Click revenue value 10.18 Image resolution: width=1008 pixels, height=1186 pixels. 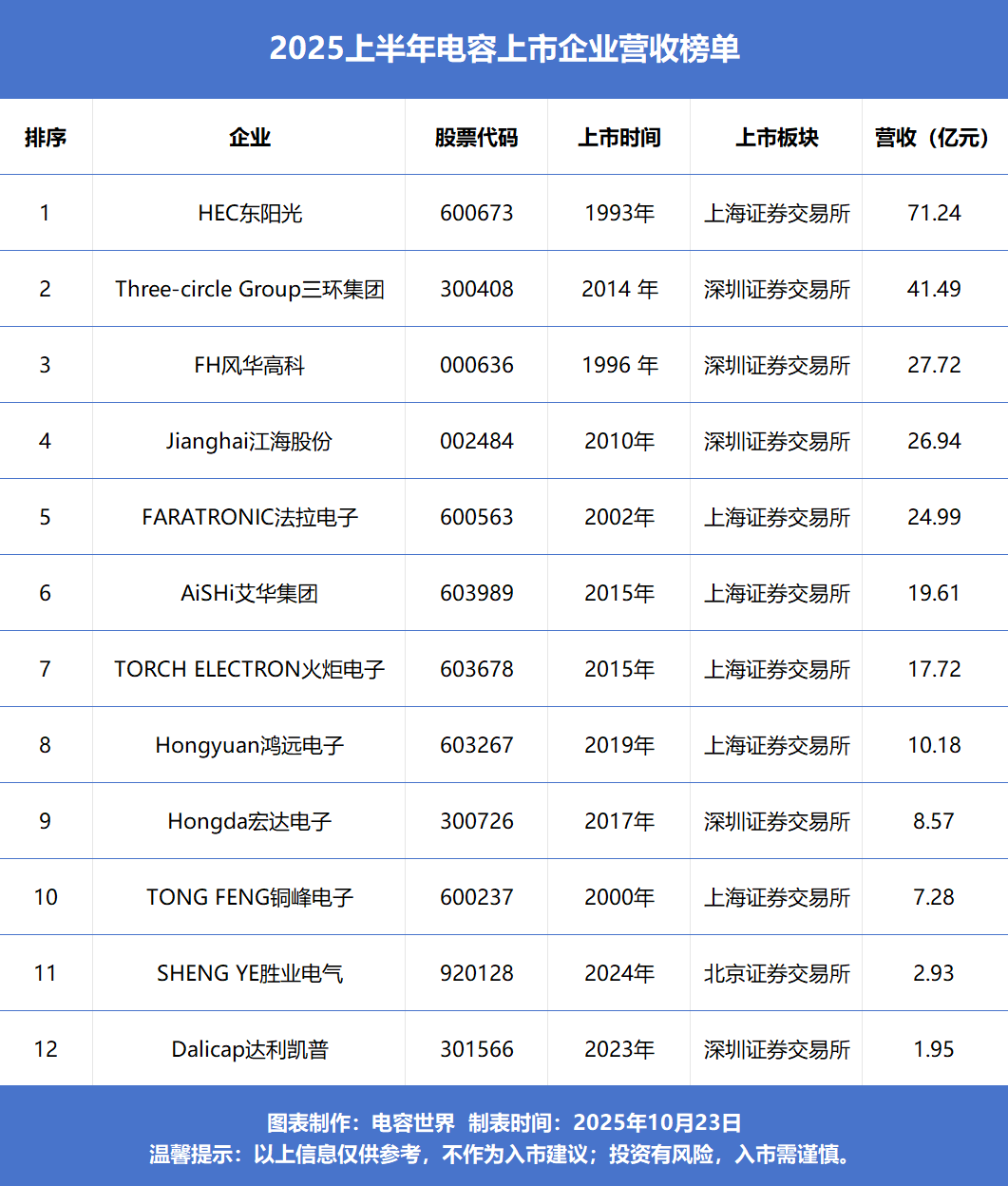935,745
